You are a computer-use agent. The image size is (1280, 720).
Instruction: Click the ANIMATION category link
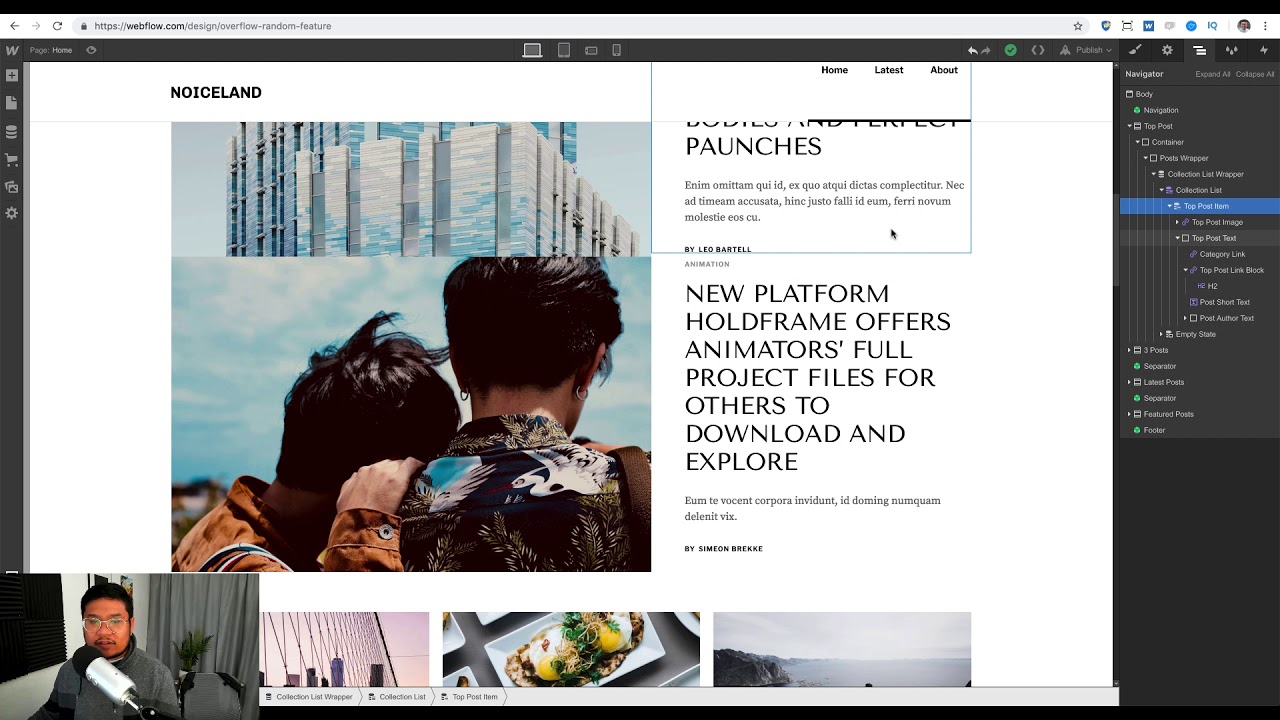pos(707,264)
